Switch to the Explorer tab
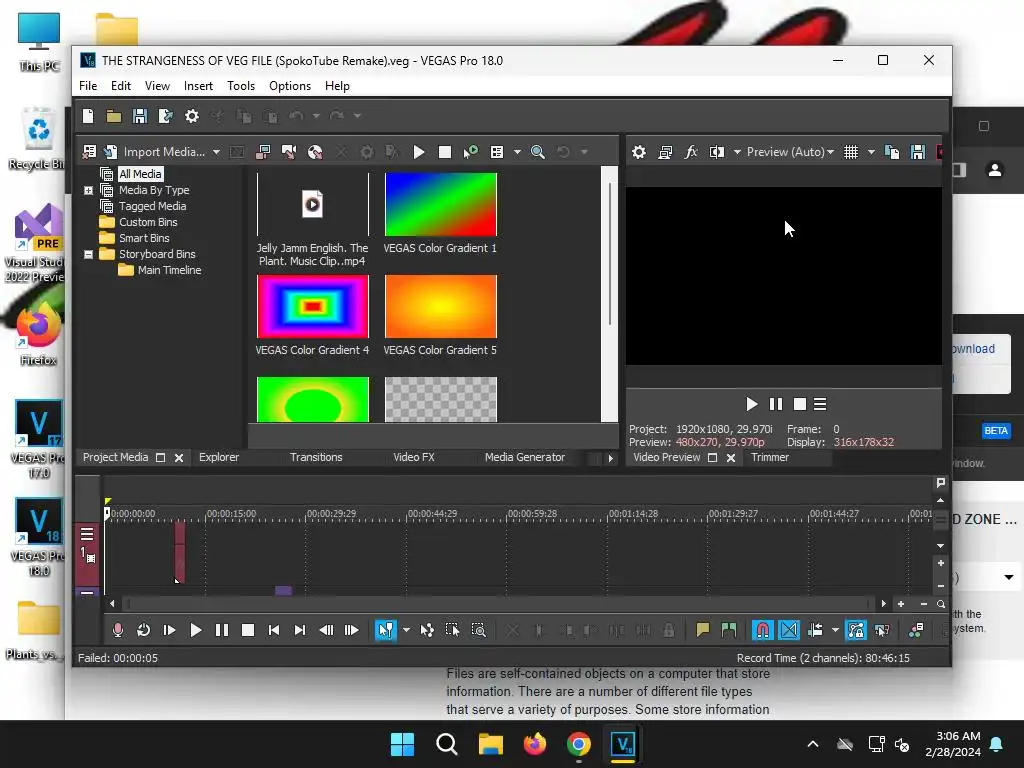The image size is (1024, 768). tap(219, 458)
